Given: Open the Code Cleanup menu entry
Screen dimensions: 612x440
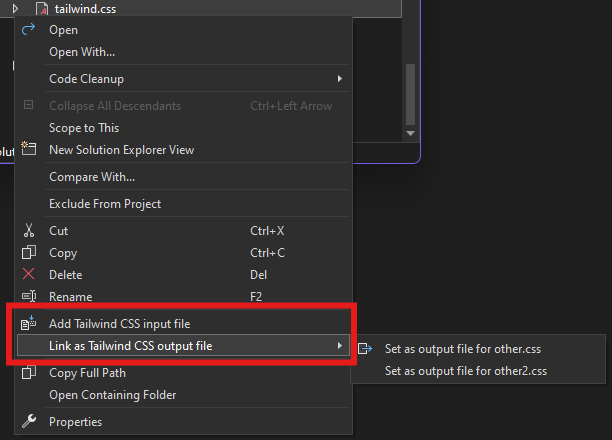Looking at the screenshot, I should point(183,79).
